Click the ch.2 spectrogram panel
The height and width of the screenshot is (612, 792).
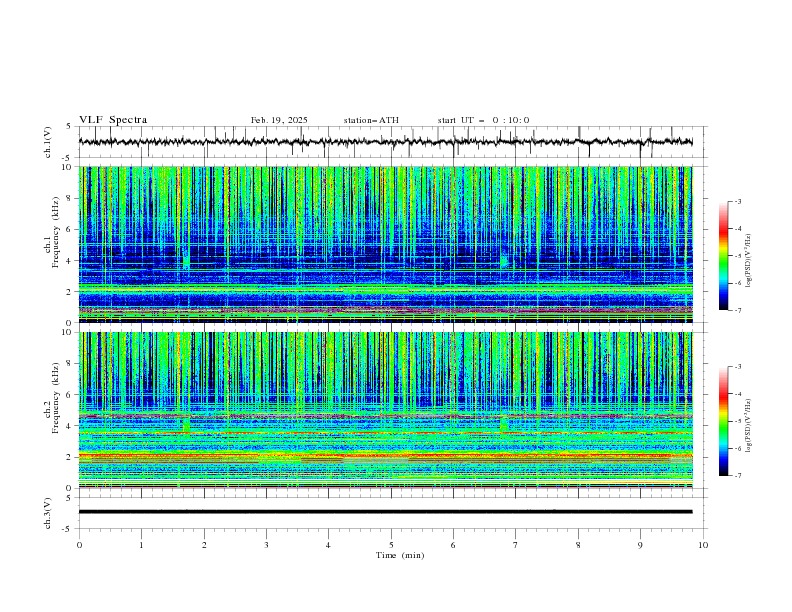tap(385, 410)
